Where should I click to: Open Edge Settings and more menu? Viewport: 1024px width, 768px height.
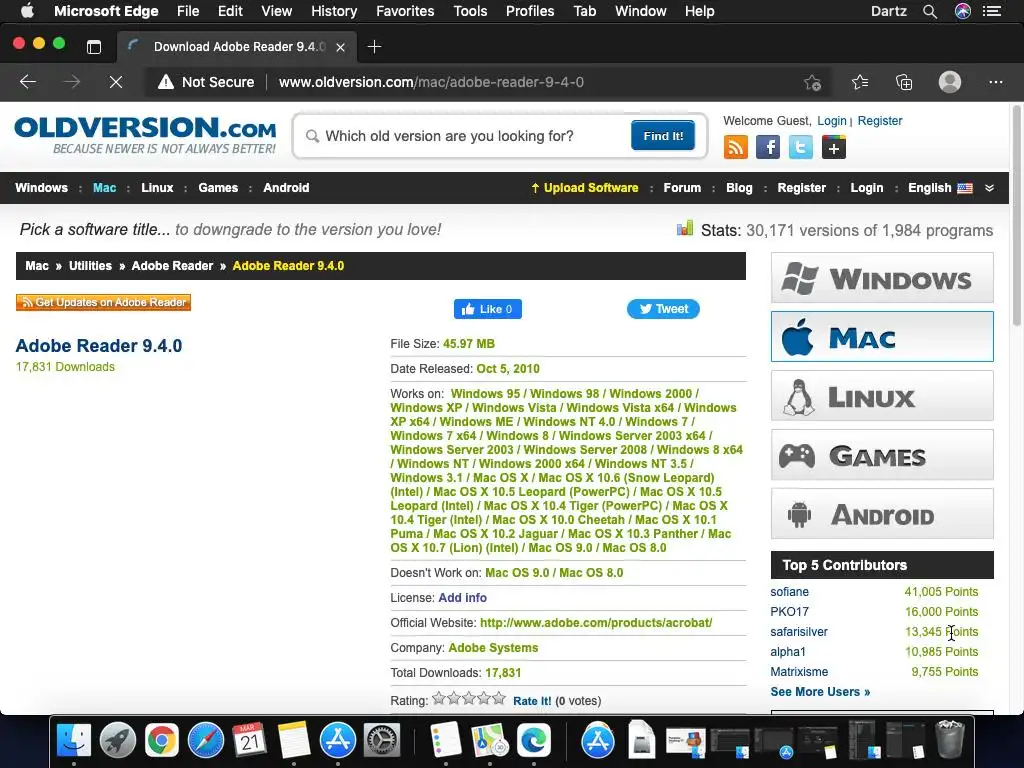[995, 82]
